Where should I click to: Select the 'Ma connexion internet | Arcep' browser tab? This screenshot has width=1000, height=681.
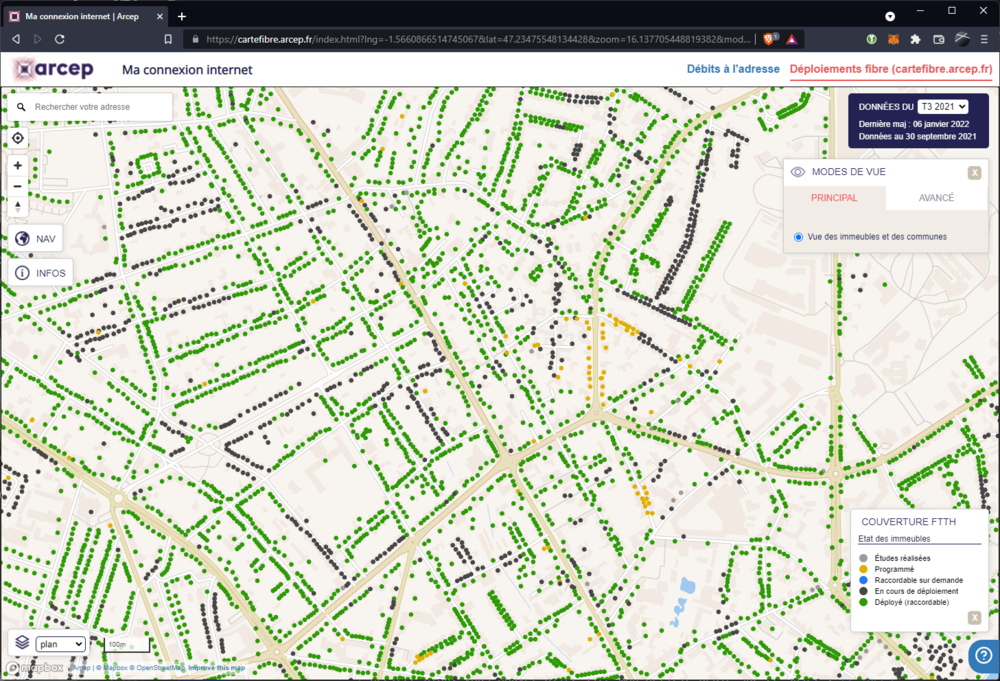pos(86,17)
